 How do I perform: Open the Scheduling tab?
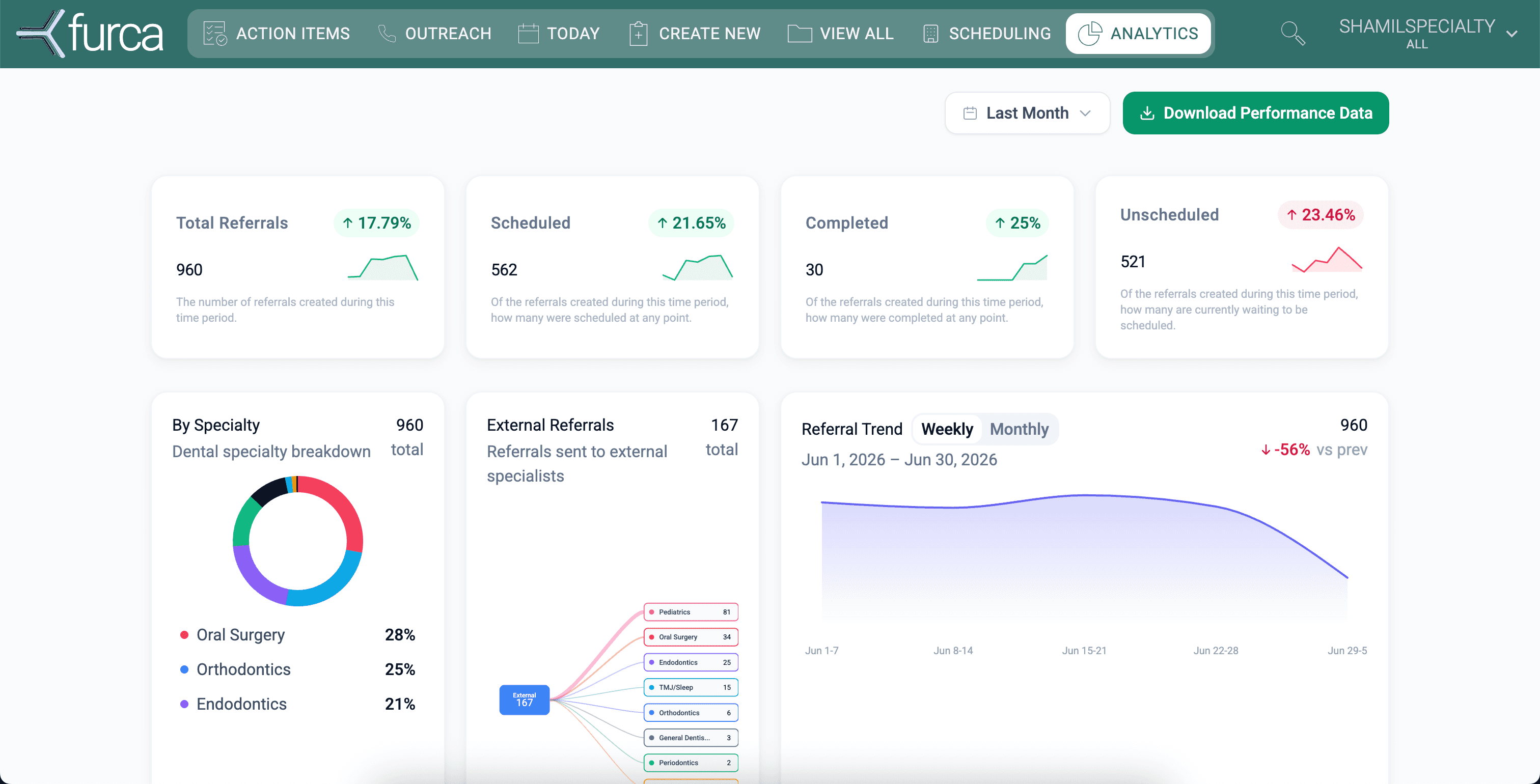(x=987, y=34)
